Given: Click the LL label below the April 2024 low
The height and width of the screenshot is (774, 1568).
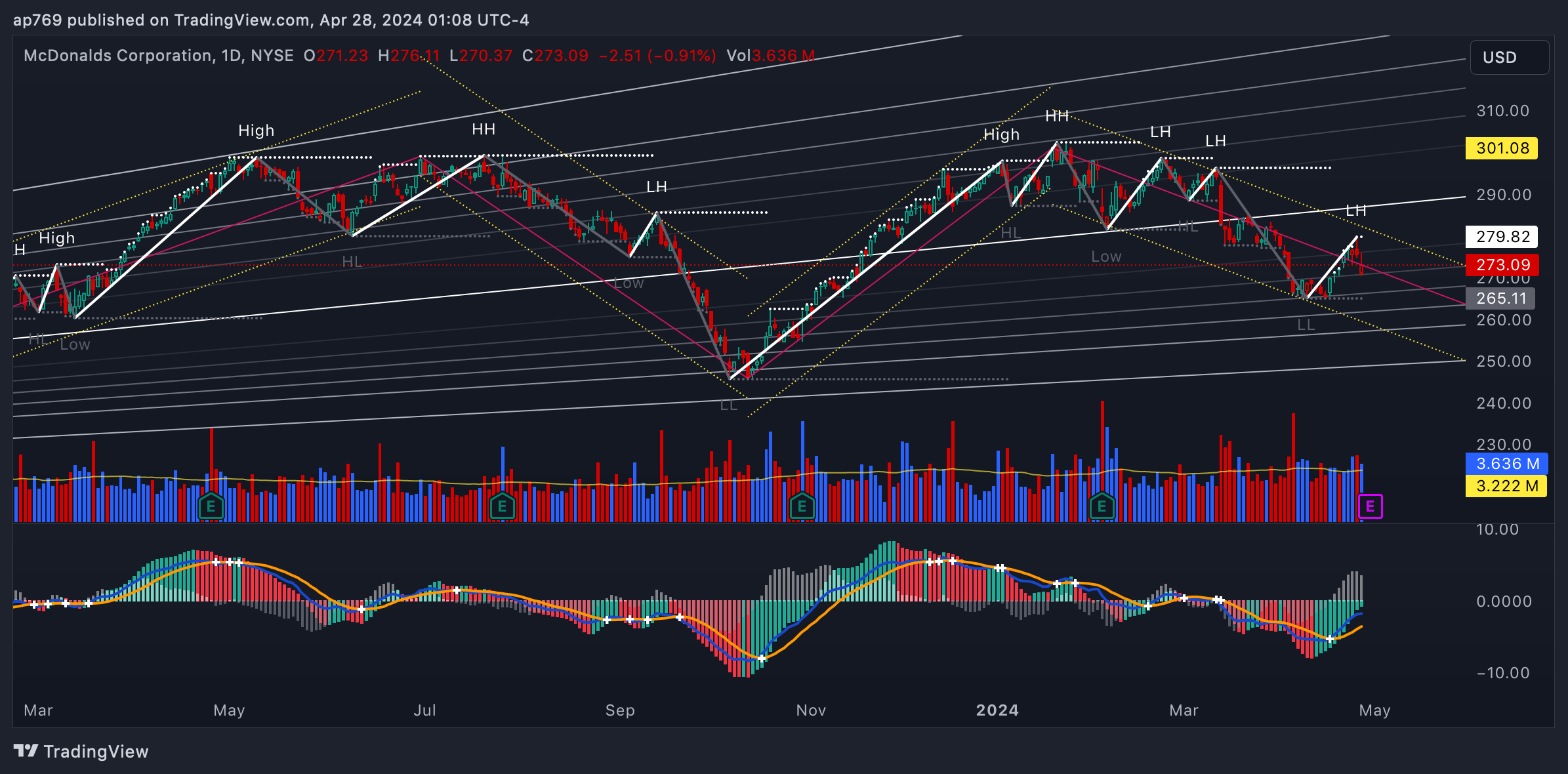Looking at the screenshot, I should 1306,325.
